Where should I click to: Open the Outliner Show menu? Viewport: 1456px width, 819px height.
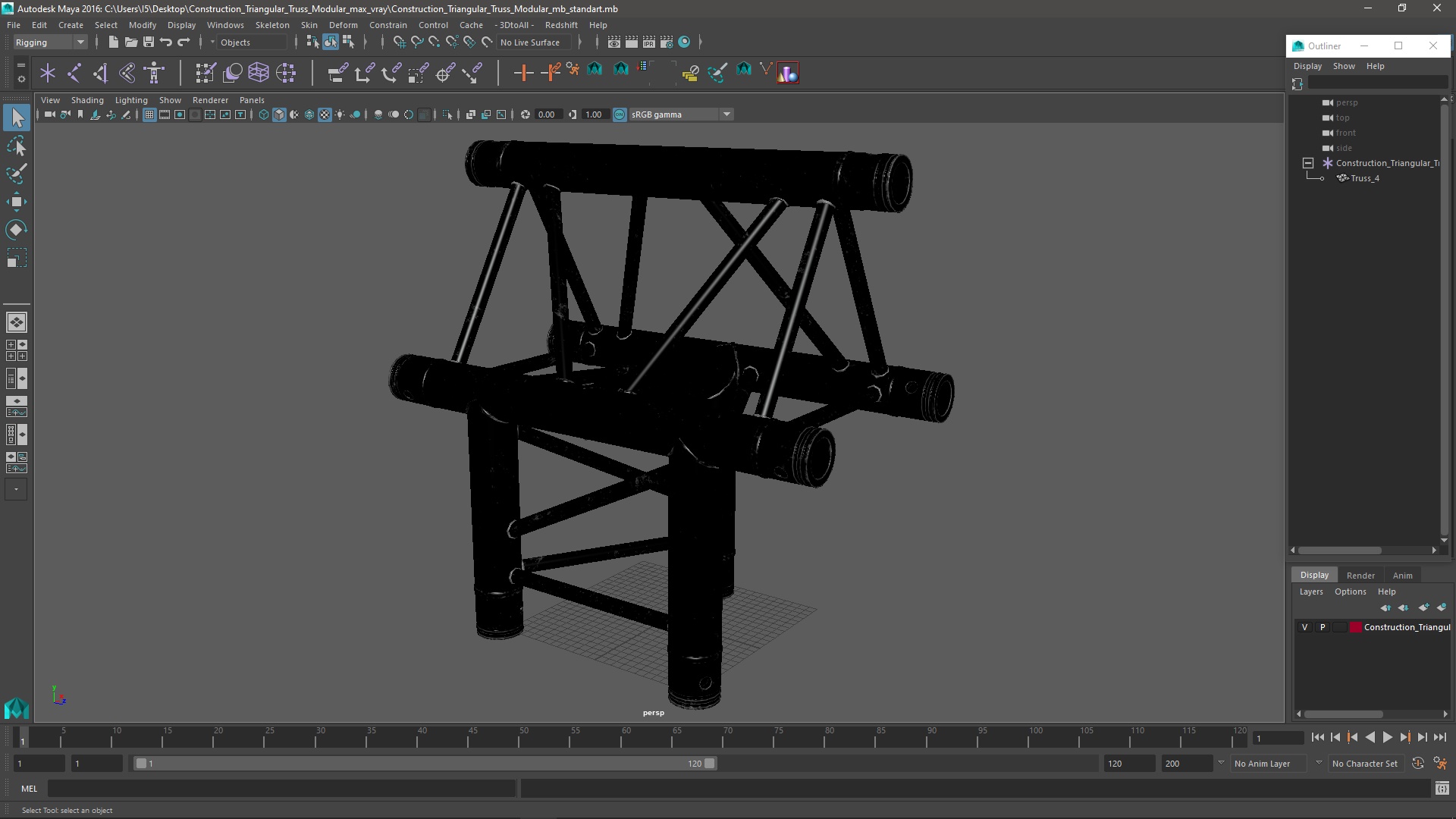pos(1344,66)
